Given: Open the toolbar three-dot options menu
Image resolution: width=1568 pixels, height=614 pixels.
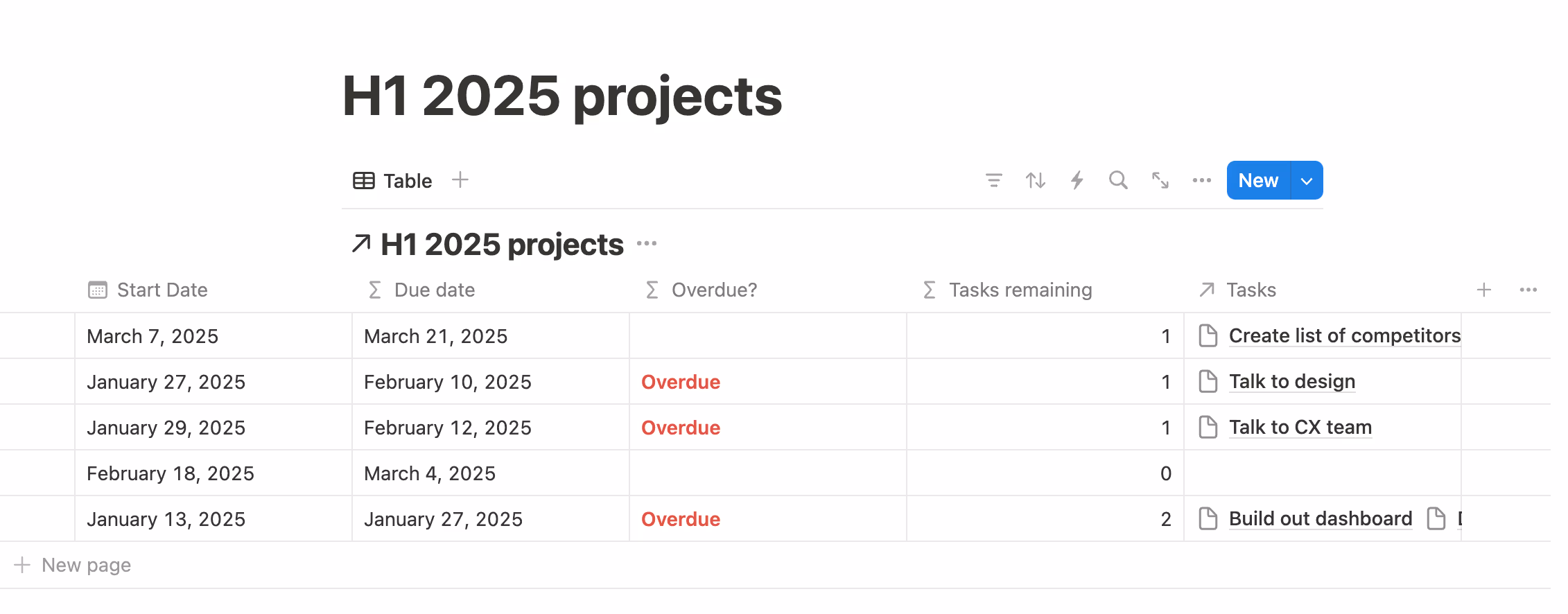Looking at the screenshot, I should 1201,181.
